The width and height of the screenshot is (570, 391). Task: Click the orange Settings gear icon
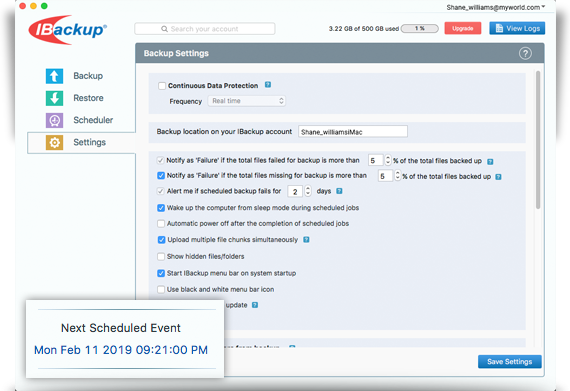[x=54, y=142]
